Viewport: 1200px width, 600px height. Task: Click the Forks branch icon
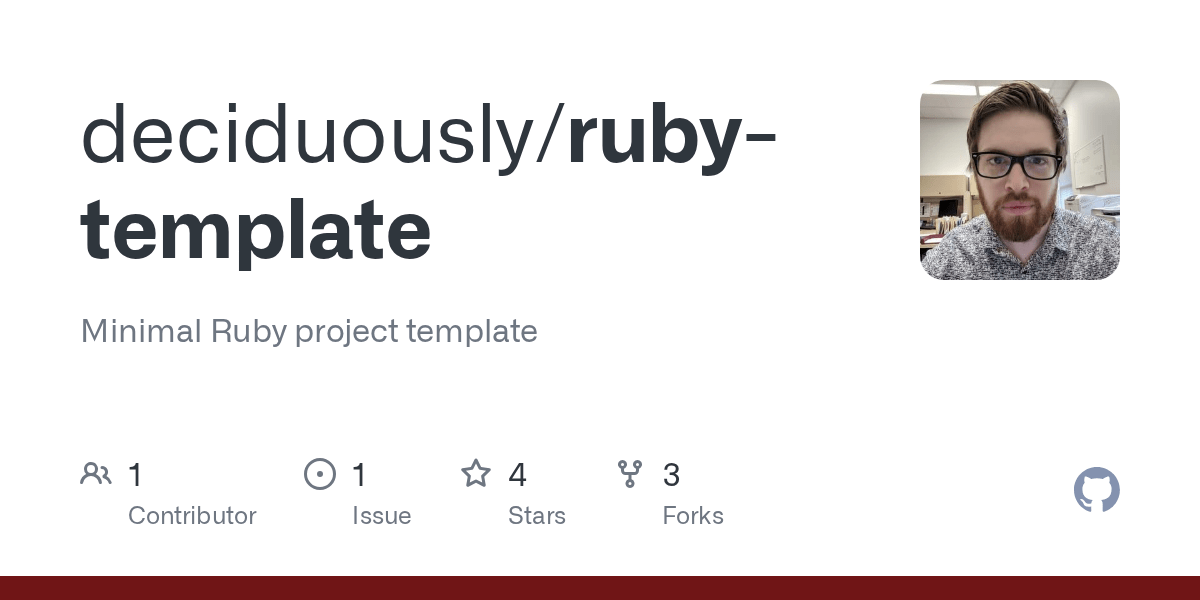coord(630,474)
